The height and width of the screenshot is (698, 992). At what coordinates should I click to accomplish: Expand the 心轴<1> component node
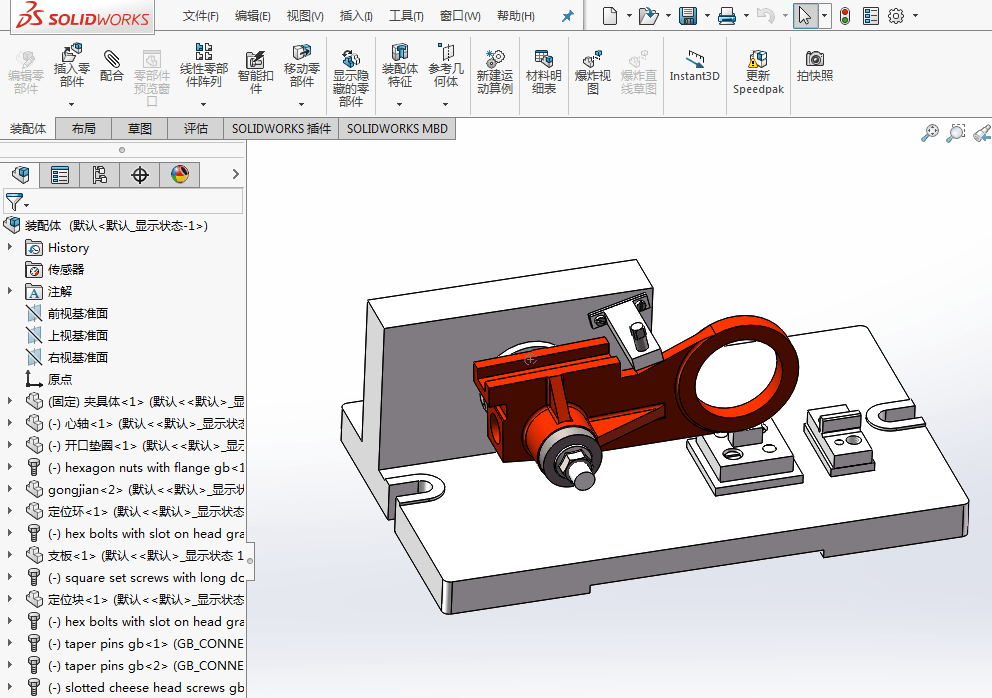pos(10,423)
